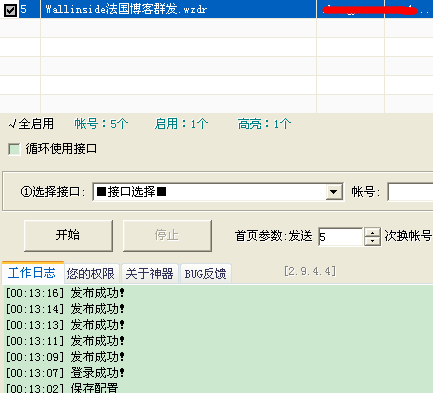
Task: Click the 帐号：5个 count label
Action: [101, 124]
